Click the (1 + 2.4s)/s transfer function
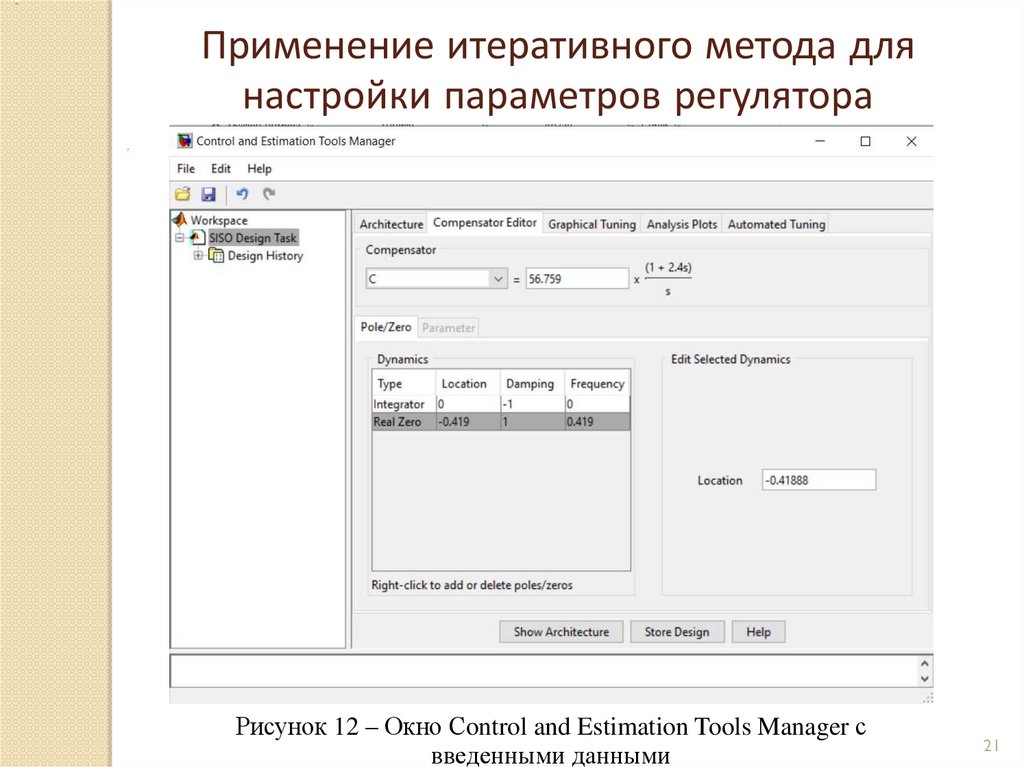This screenshot has height=767, width=1024. point(667,279)
